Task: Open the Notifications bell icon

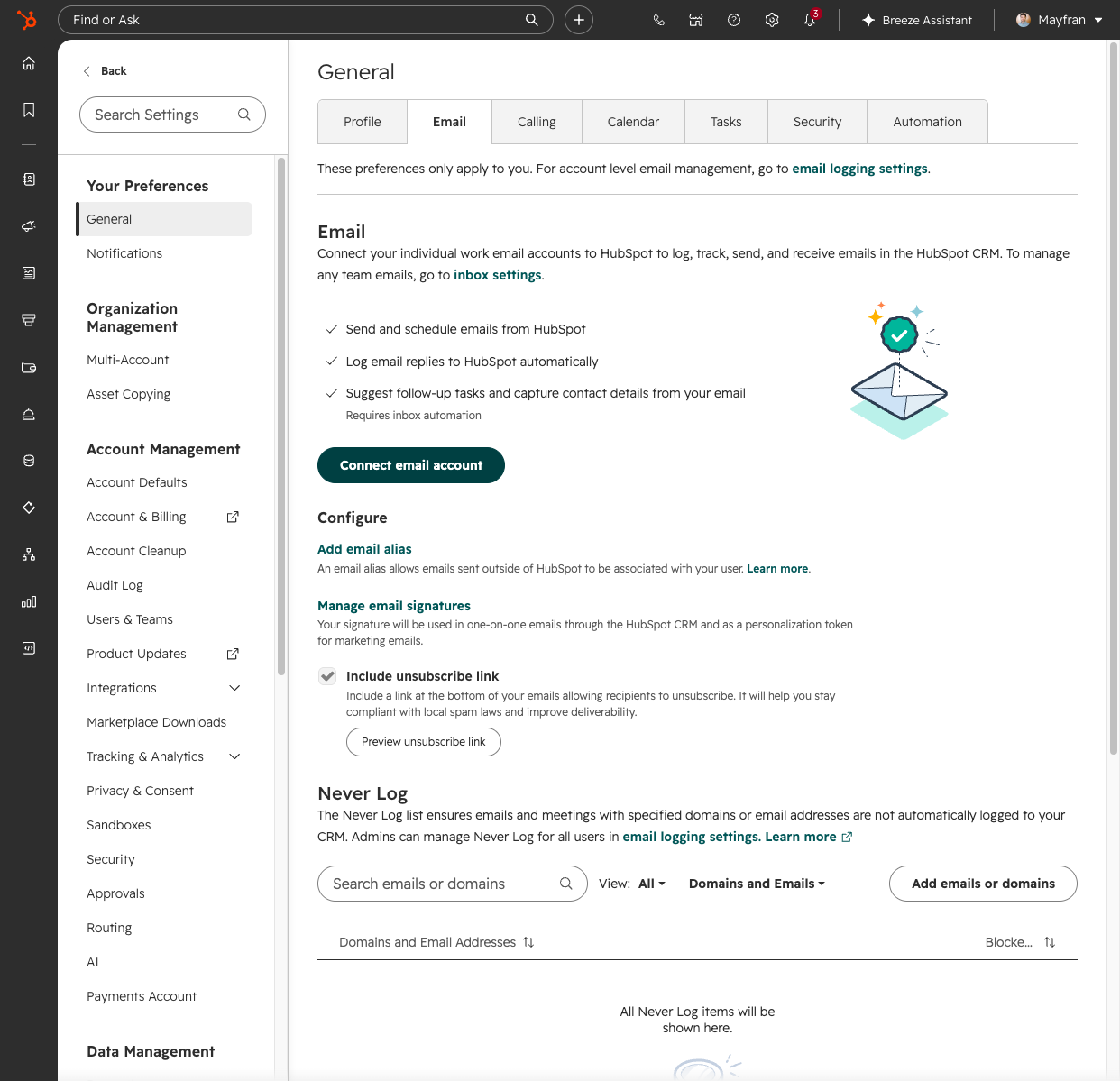Action: pyautogui.click(x=810, y=20)
